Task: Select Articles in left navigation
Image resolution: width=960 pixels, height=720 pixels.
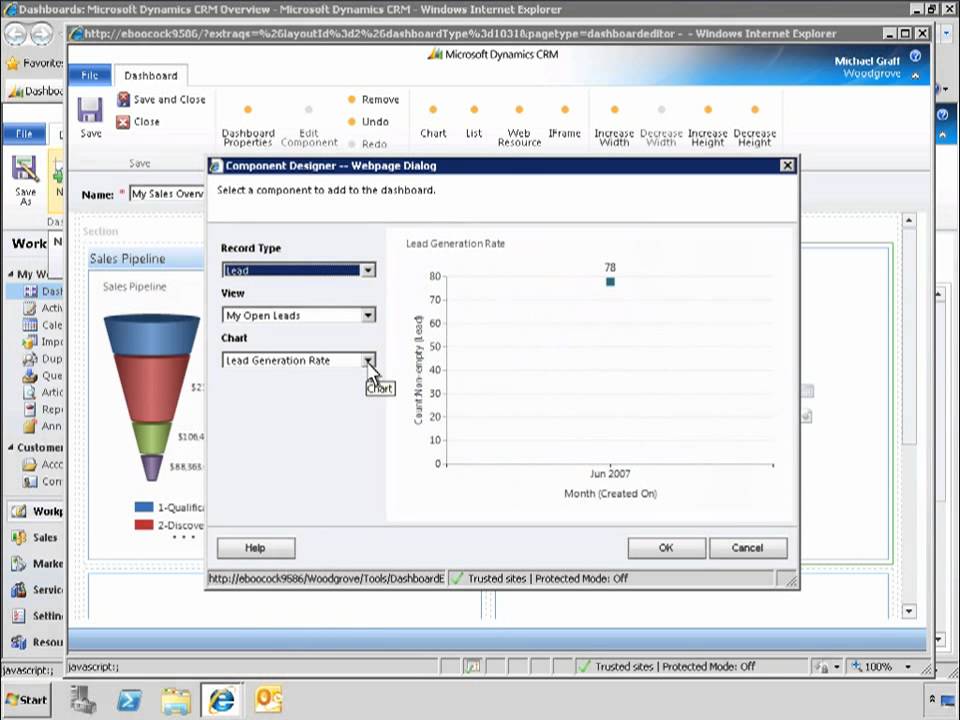Action: 42,392
